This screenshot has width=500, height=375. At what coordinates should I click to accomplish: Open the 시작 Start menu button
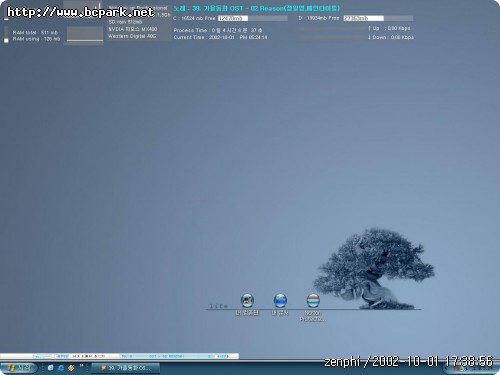pyautogui.click(x=19, y=368)
